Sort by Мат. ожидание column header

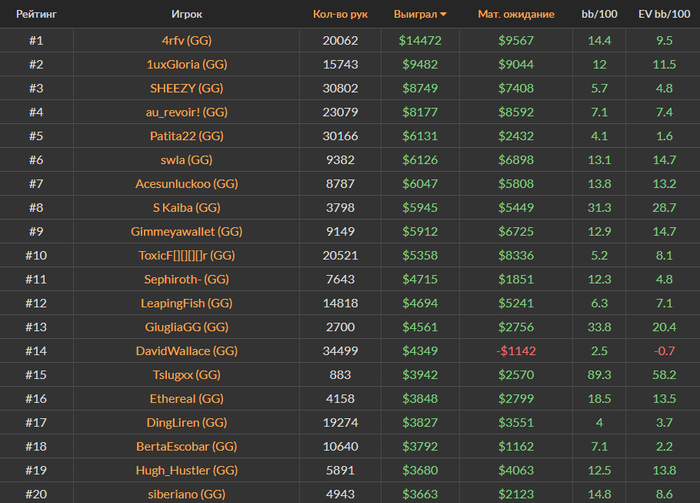pyautogui.click(x=516, y=14)
